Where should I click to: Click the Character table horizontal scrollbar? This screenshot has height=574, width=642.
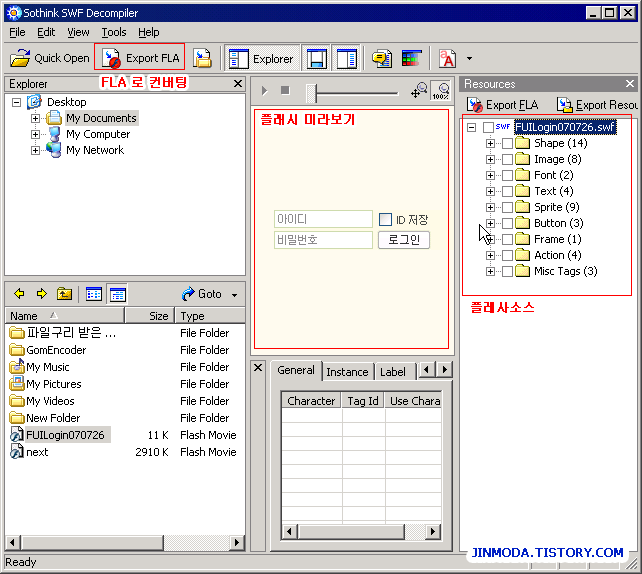[361, 532]
